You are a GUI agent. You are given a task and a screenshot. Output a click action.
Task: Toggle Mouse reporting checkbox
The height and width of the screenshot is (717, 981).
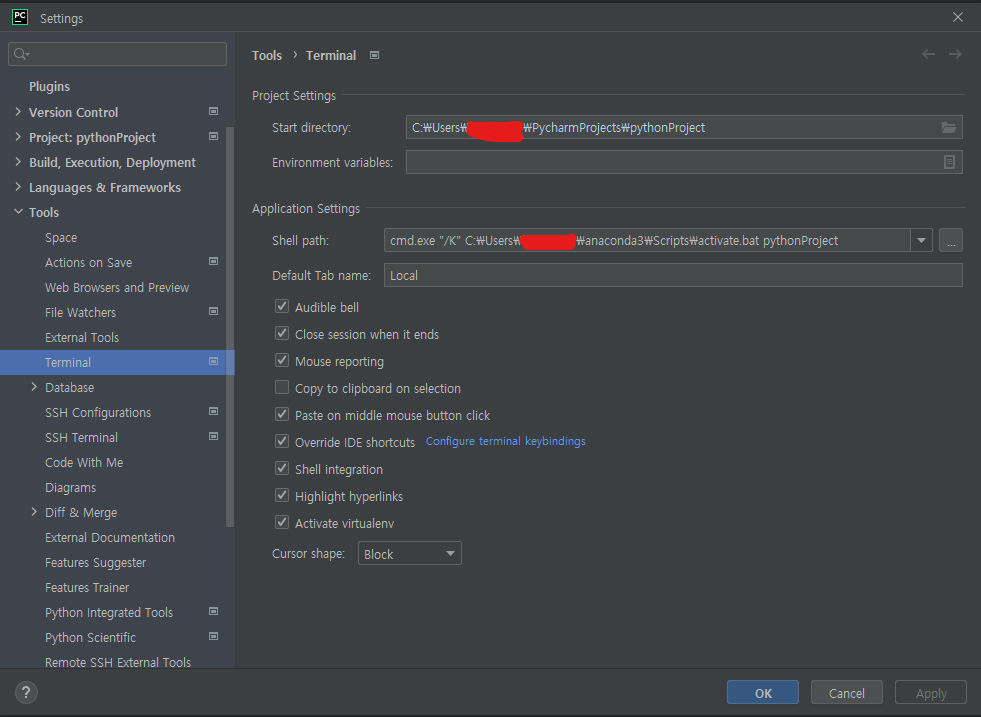coord(282,360)
